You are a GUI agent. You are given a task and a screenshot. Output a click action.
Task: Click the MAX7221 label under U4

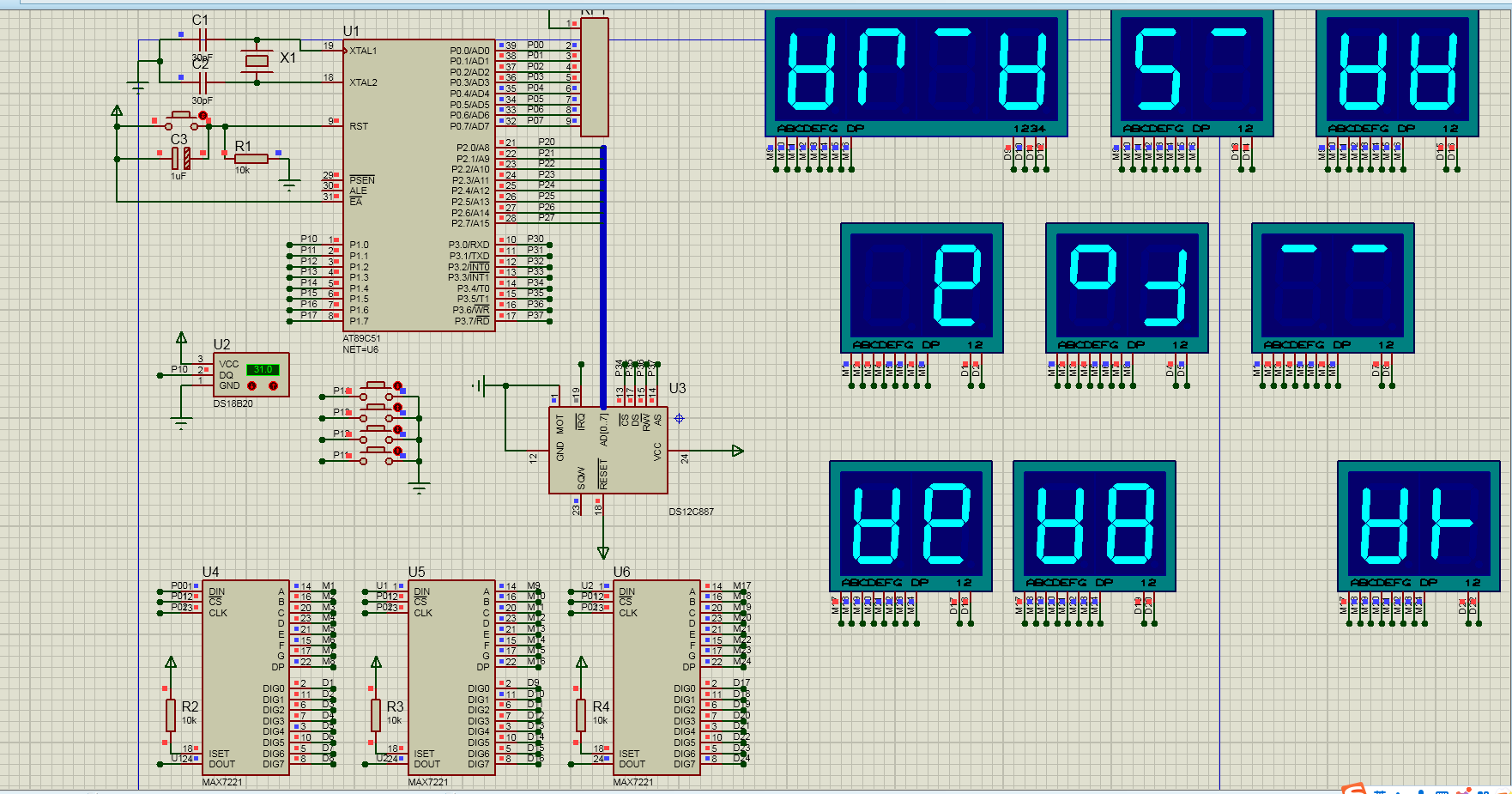coord(222,782)
